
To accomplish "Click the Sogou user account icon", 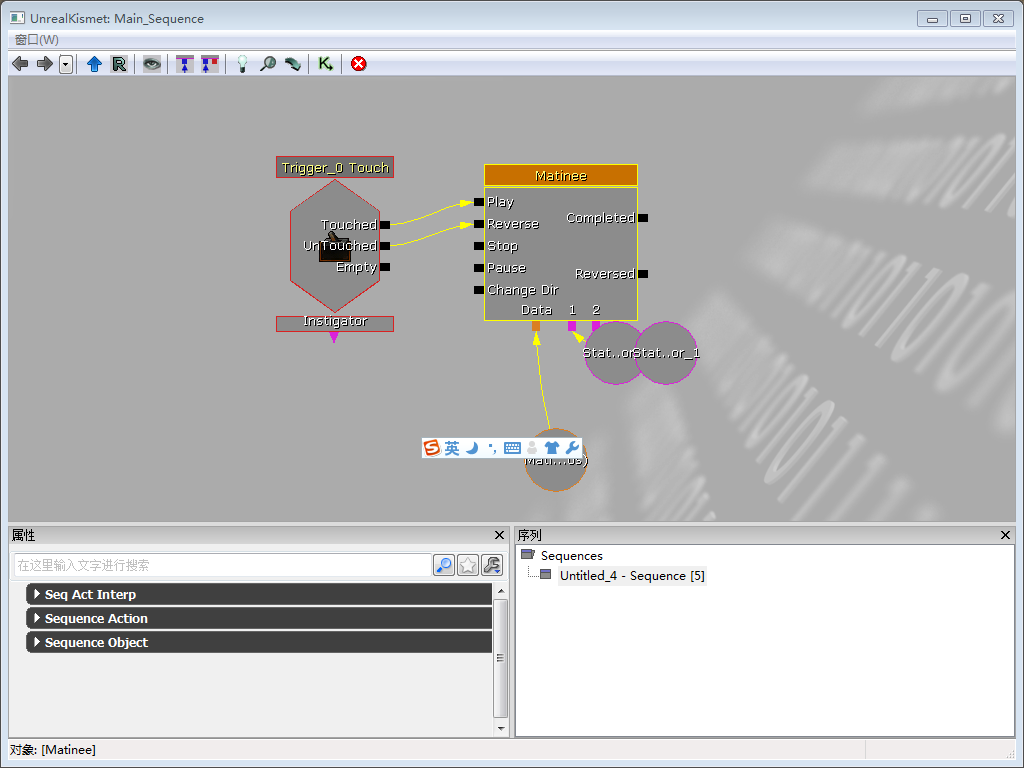I will pyautogui.click(x=532, y=448).
